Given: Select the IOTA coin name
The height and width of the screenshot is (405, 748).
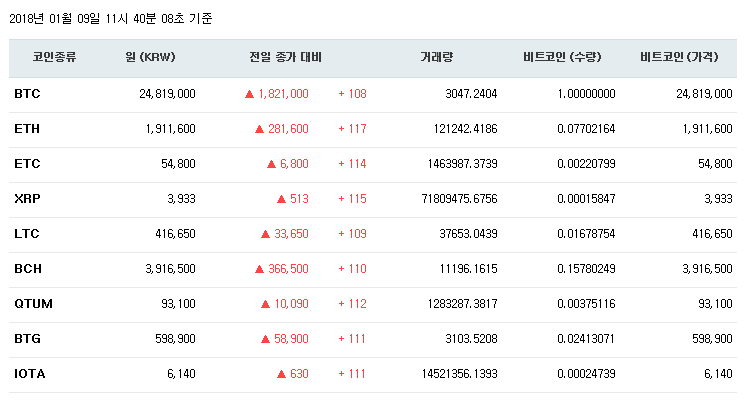Looking at the screenshot, I should point(30,374).
